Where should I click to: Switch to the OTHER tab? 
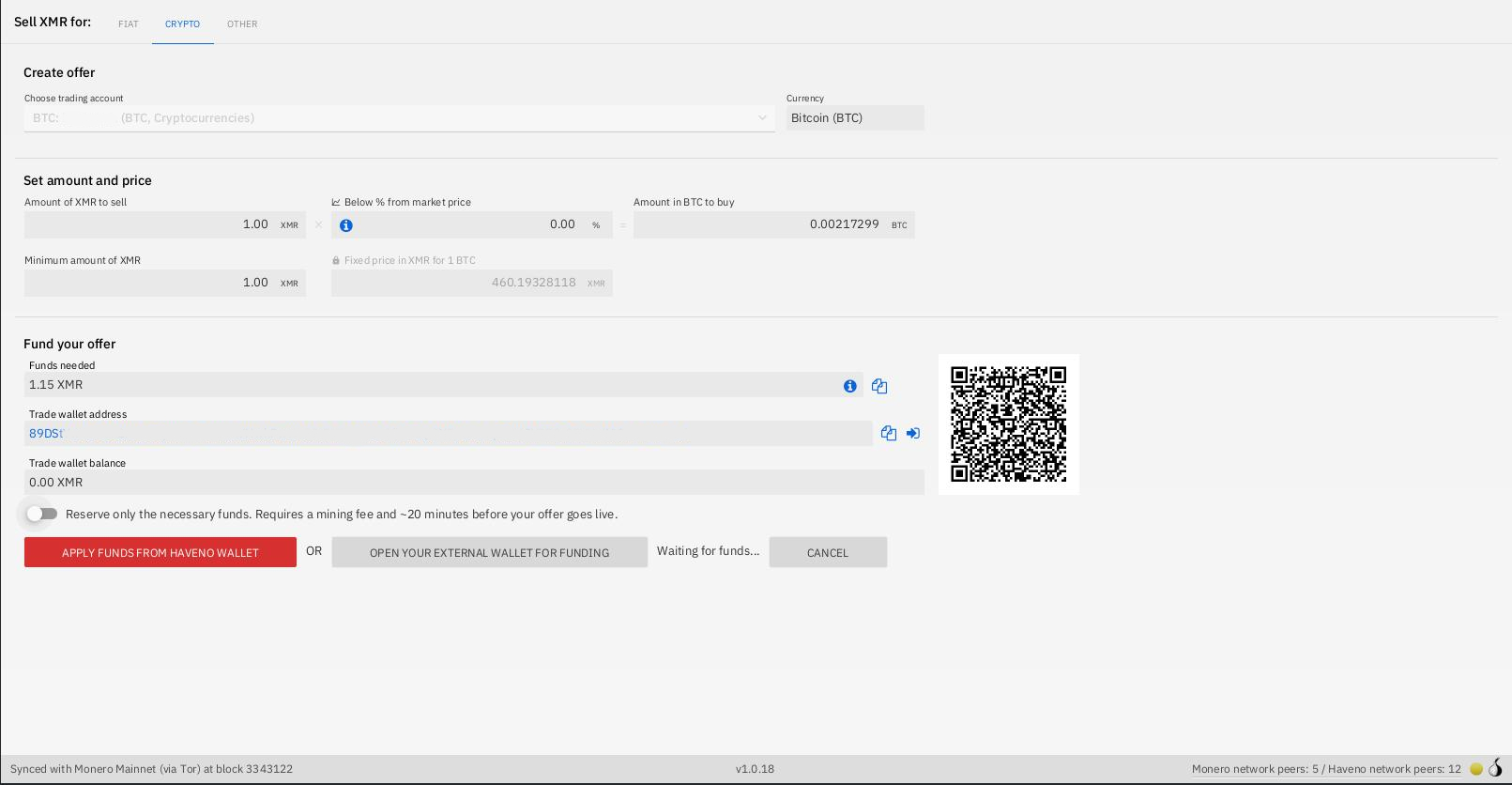(x=242, y=23)
